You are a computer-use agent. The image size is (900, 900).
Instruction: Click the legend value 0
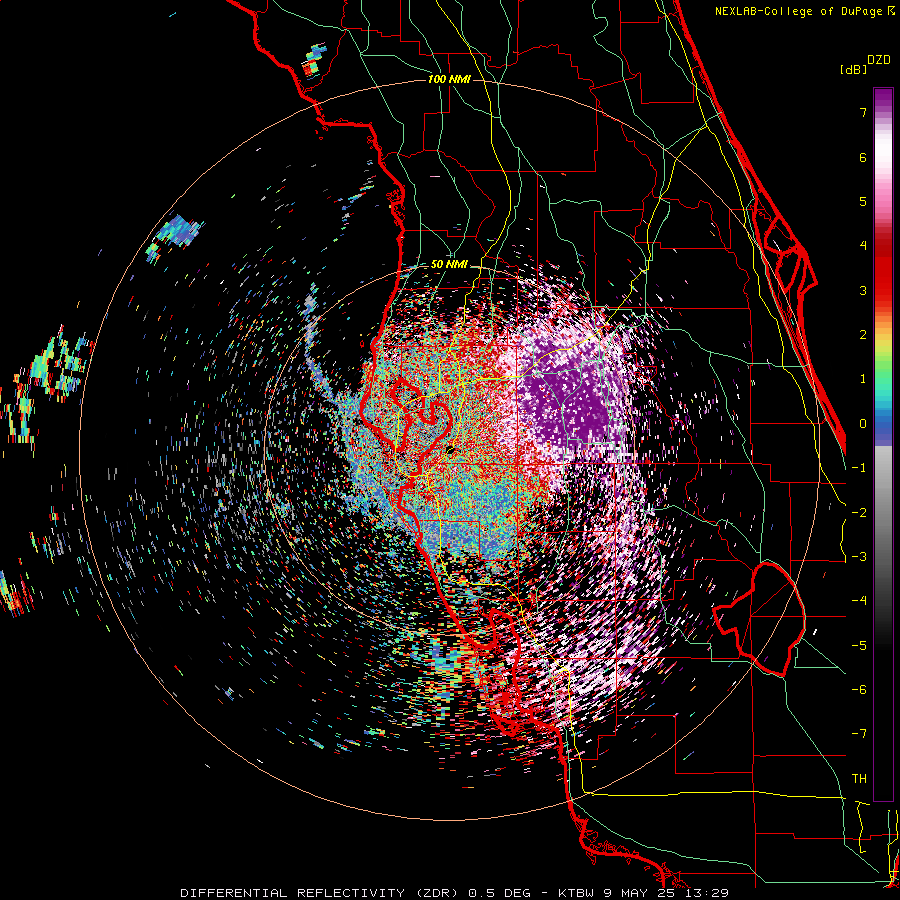click(863, 424)
